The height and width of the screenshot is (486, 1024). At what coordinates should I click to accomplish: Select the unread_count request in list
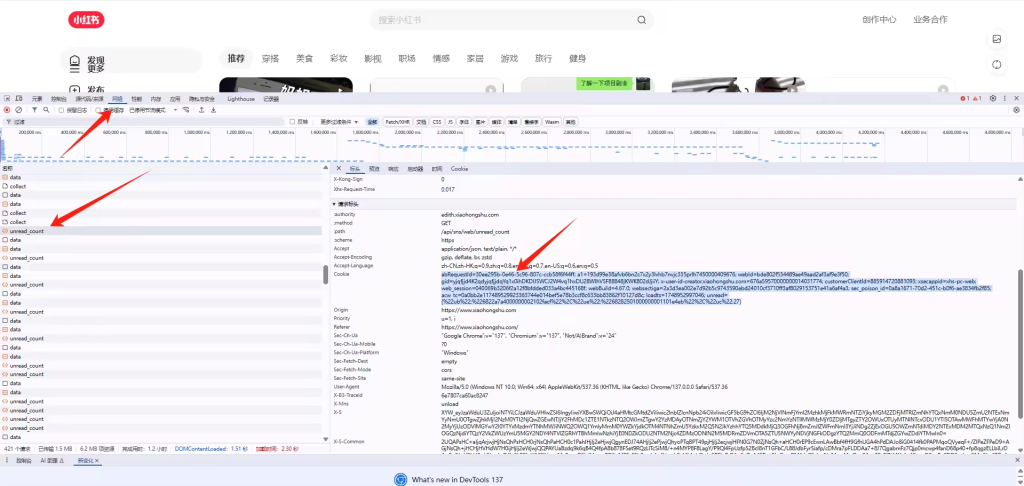pyautogui.click(x=27, y=231)
